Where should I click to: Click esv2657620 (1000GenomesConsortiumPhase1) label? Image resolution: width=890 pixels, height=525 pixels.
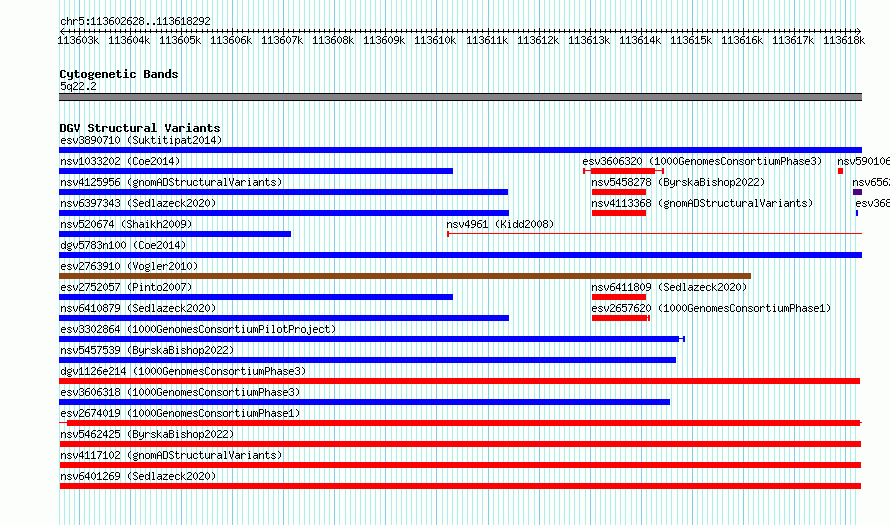tap(711, 308)
